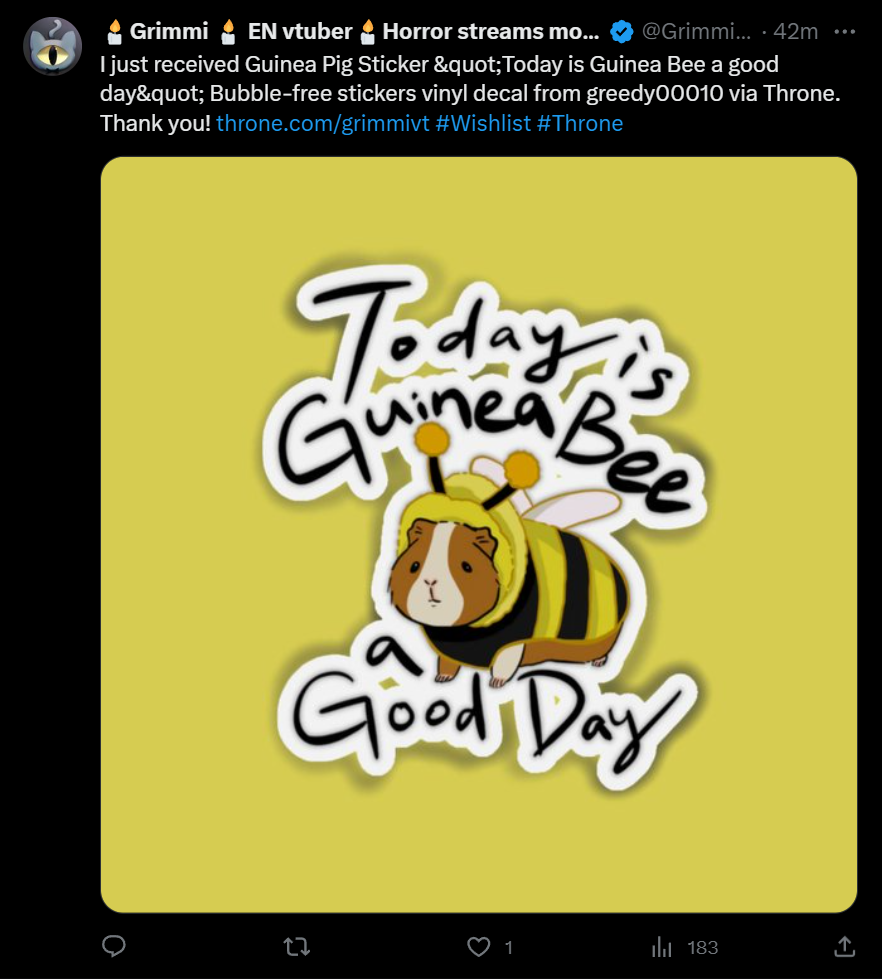Click the reply speech bubble icon
882x979 pixels.
coord(114,947)
